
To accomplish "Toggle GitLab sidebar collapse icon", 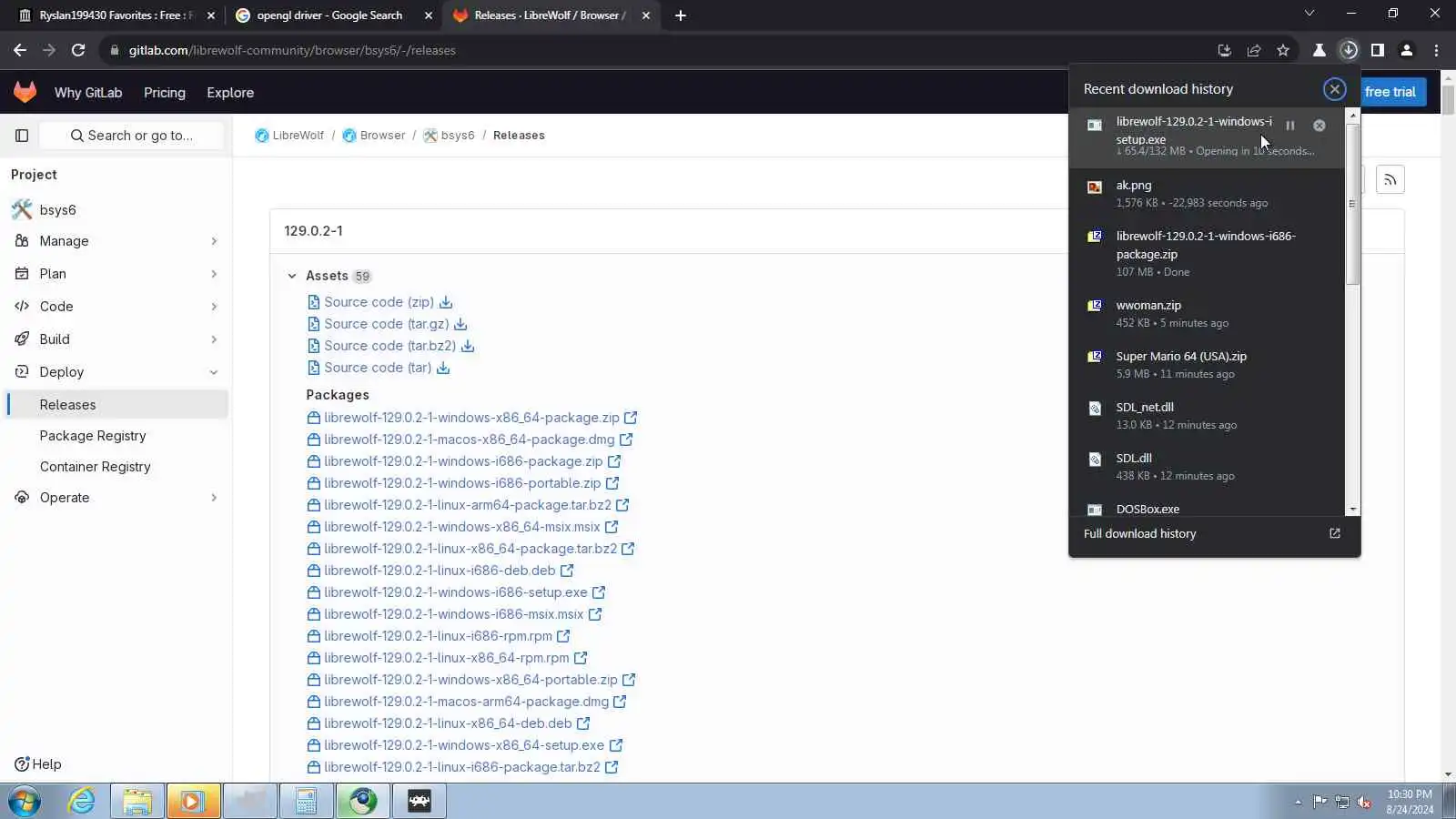I will (22, 136).
